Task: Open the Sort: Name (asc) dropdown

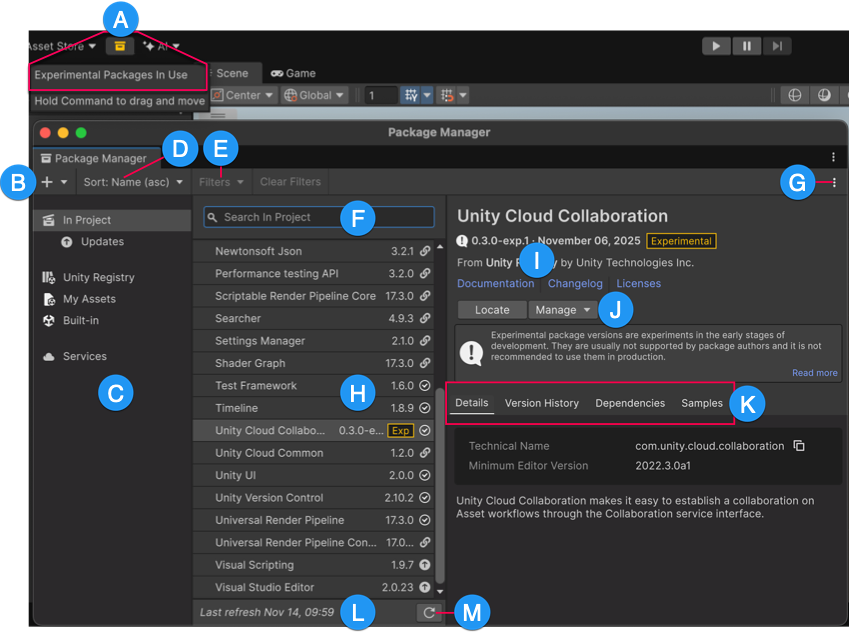Action: point(133,182)
